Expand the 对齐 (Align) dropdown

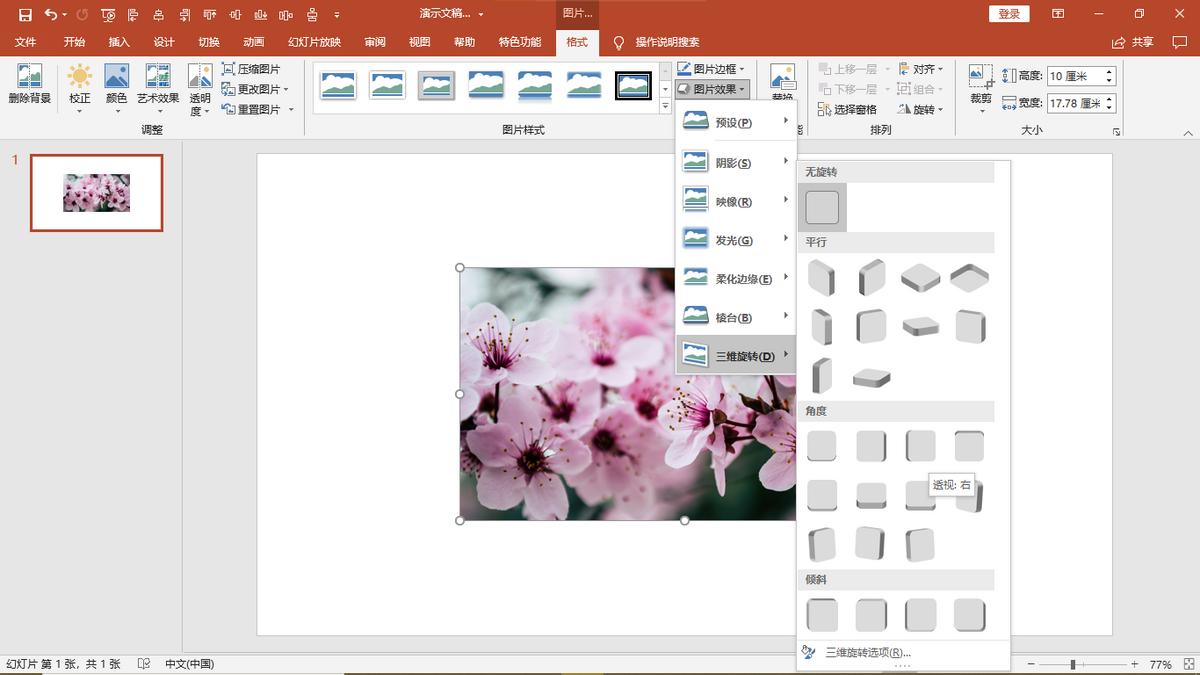tap(921, 69)
